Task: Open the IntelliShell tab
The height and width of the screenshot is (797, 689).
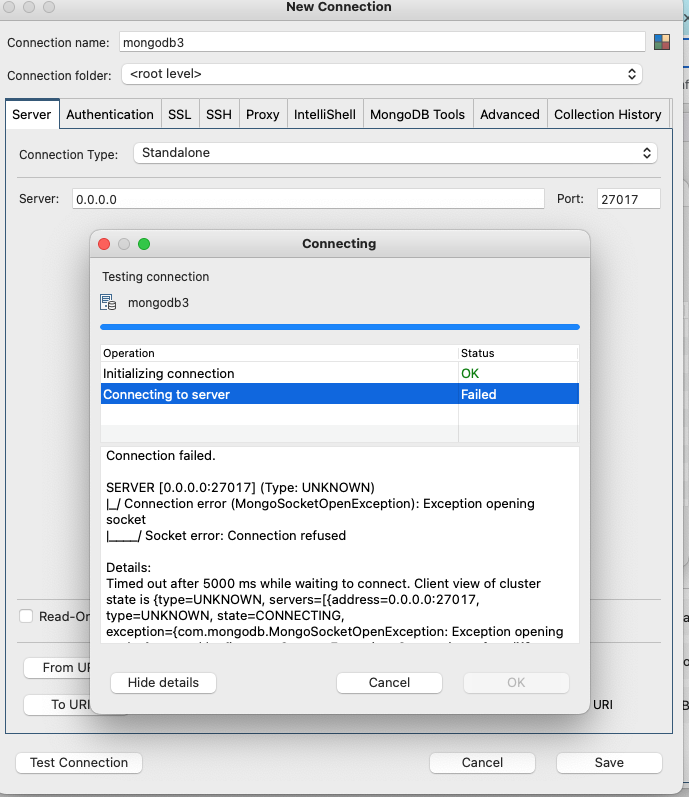Action: 324,114
